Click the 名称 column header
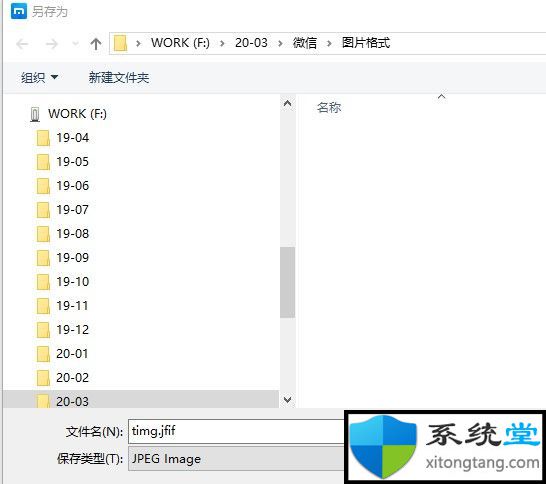This screenshot has height=484, width=546. (x=329, y=108)
